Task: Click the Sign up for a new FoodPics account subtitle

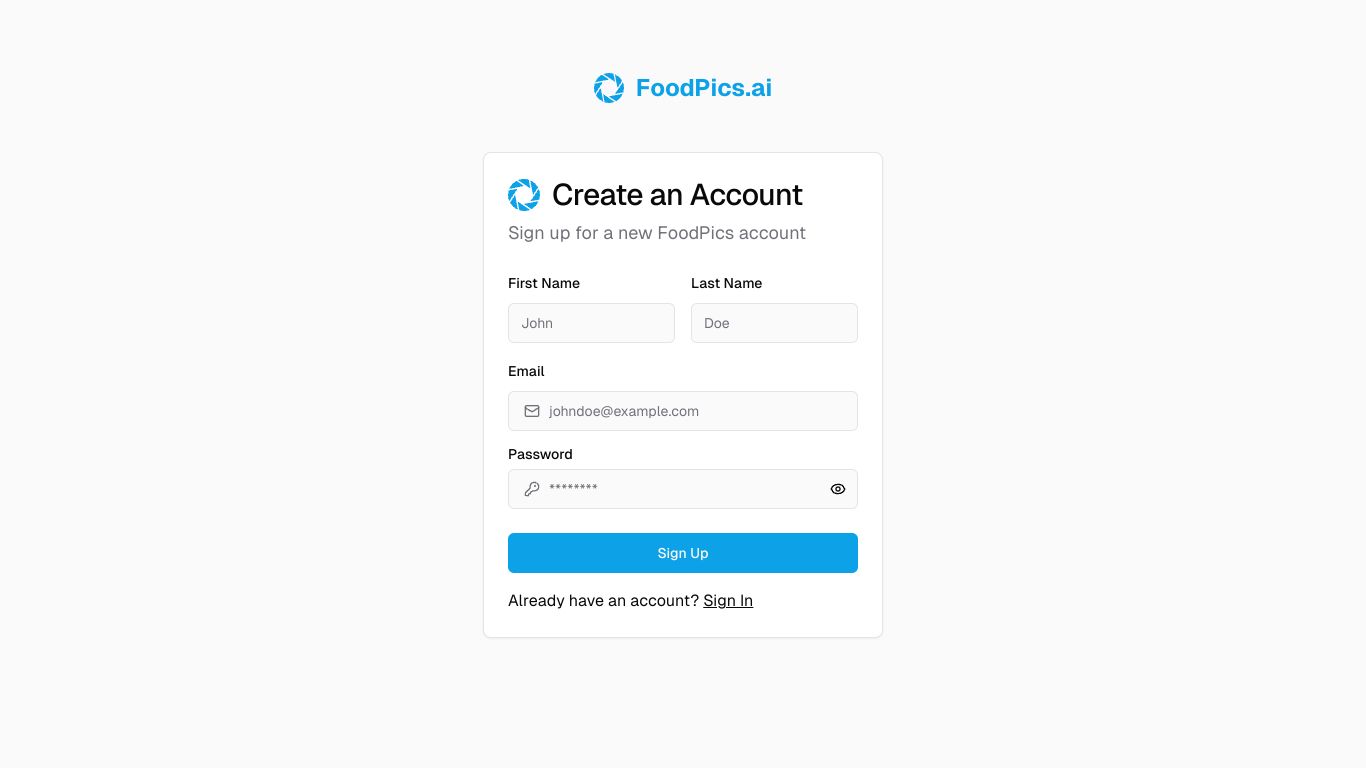Action: pyautogui.click(x=657, y=233)
